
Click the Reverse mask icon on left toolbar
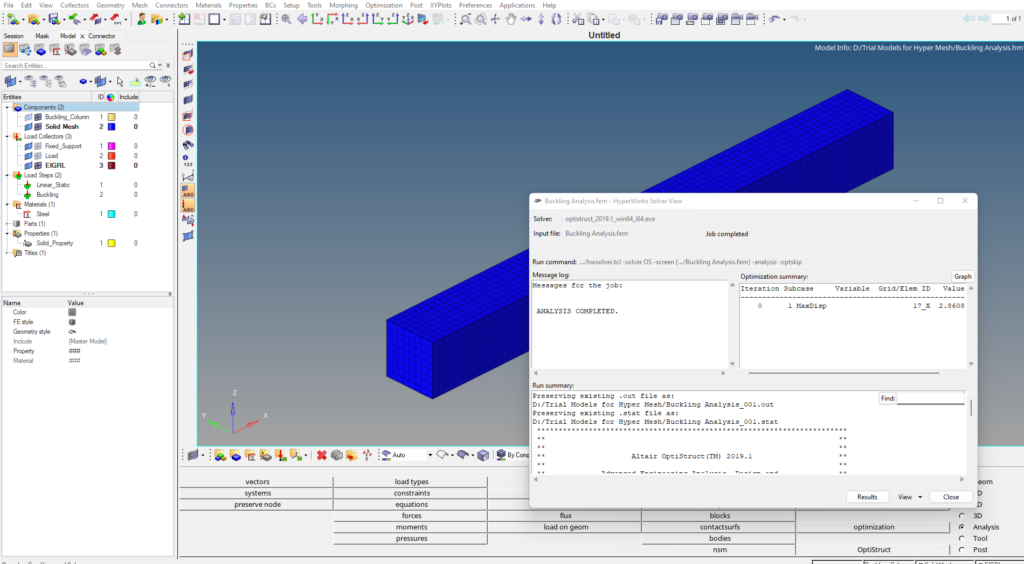click(x=188, y=70)
